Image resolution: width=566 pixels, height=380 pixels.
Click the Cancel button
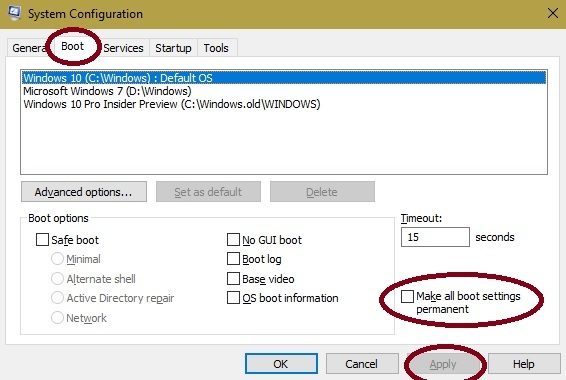362,364
